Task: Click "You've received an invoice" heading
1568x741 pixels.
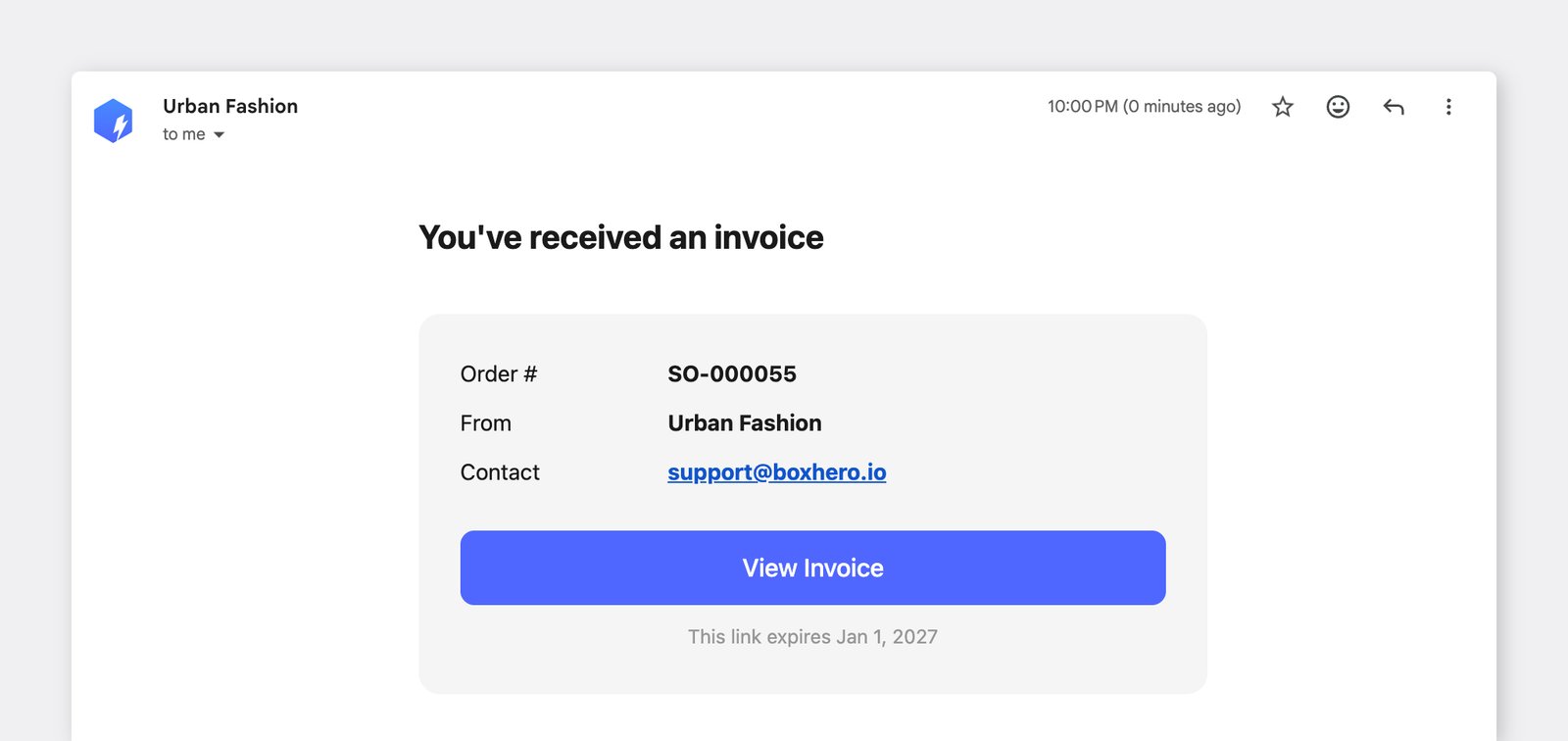Action: point(621,237)
